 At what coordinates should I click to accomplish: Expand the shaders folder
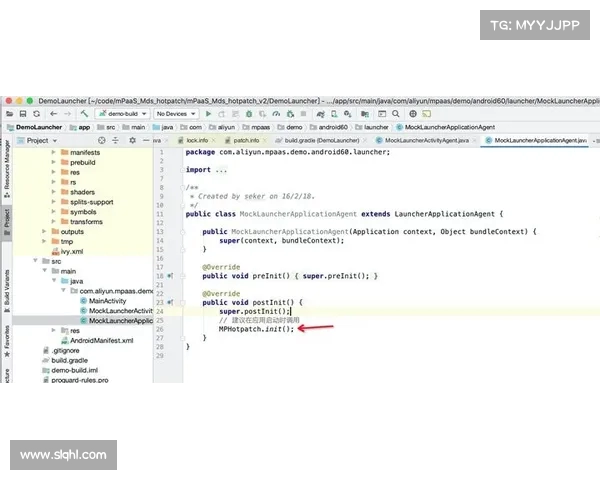click(54, 192)
